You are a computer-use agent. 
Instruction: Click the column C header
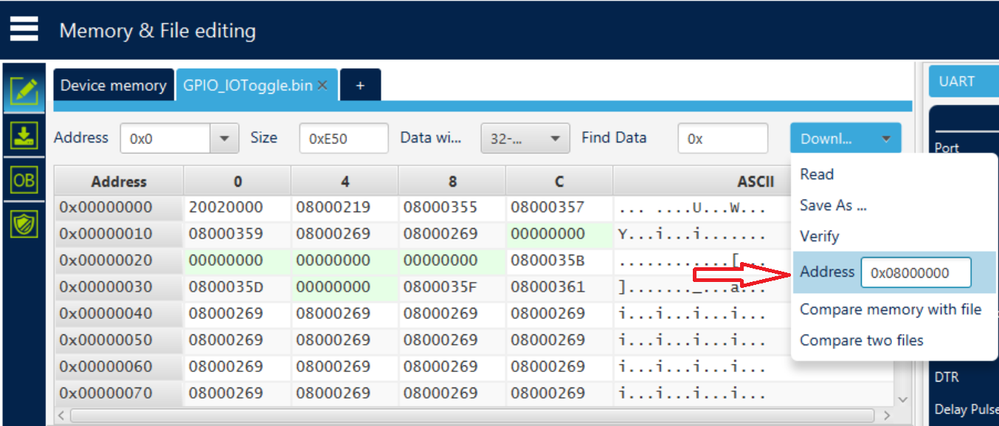click(559, 181)
